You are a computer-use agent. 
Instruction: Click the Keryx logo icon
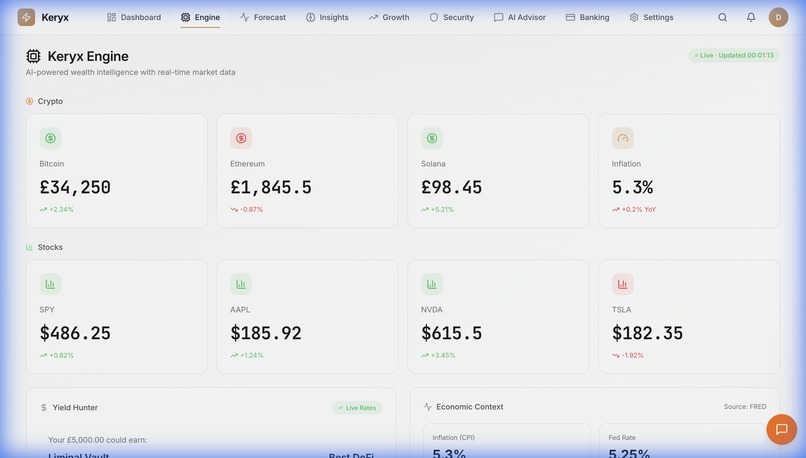[x=26, y=17]
